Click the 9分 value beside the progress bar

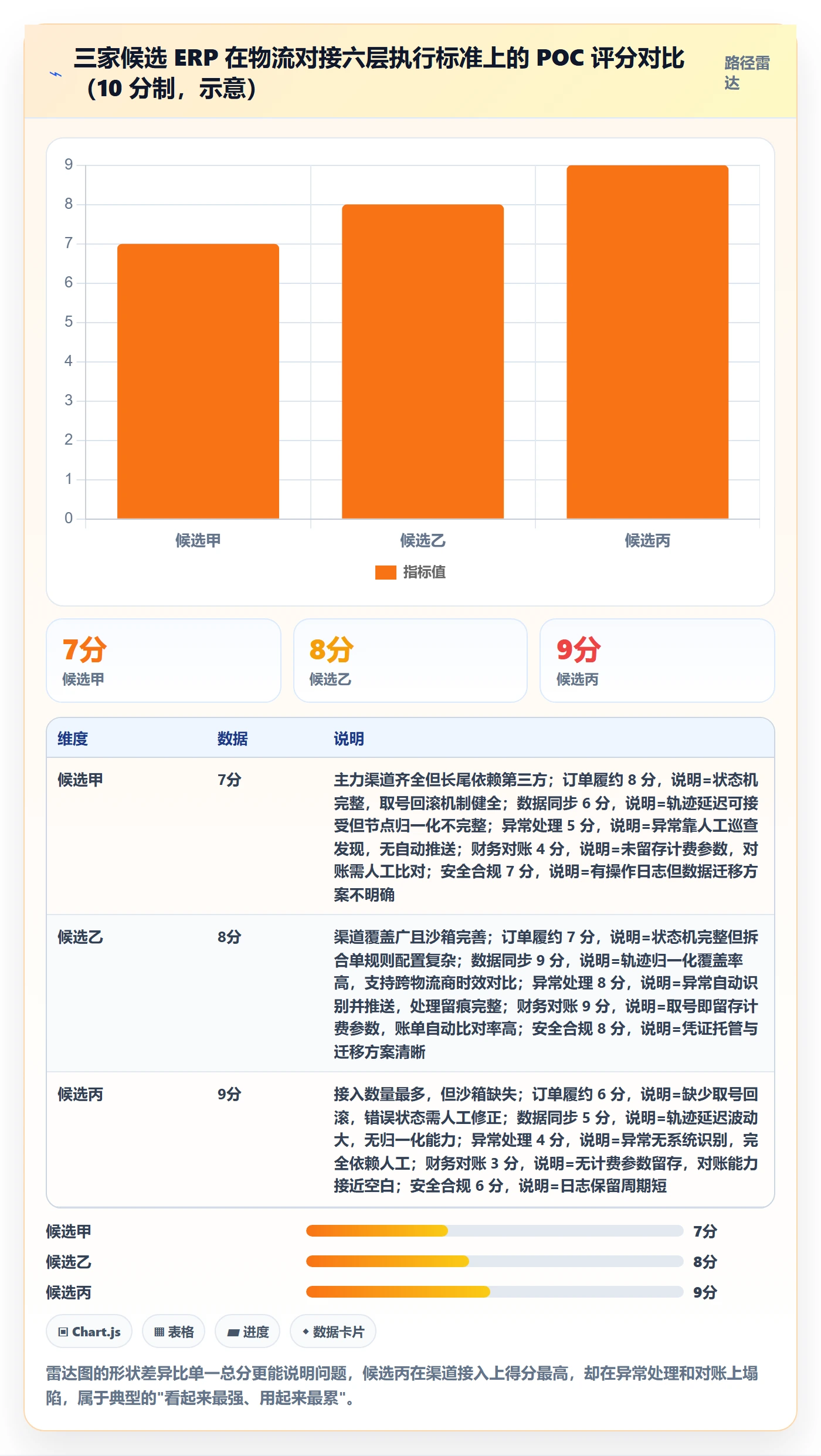point(705,1292)
